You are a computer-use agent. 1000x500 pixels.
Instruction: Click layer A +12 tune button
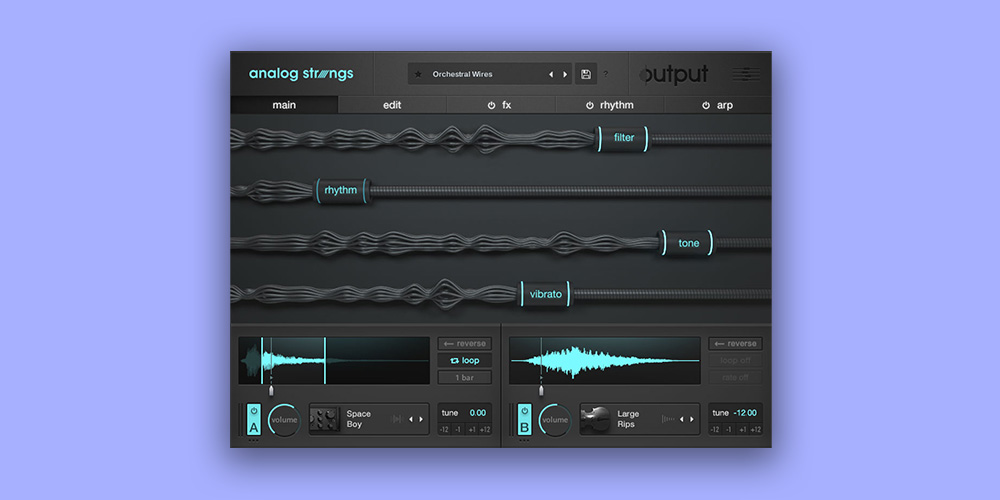pos(485,430)
